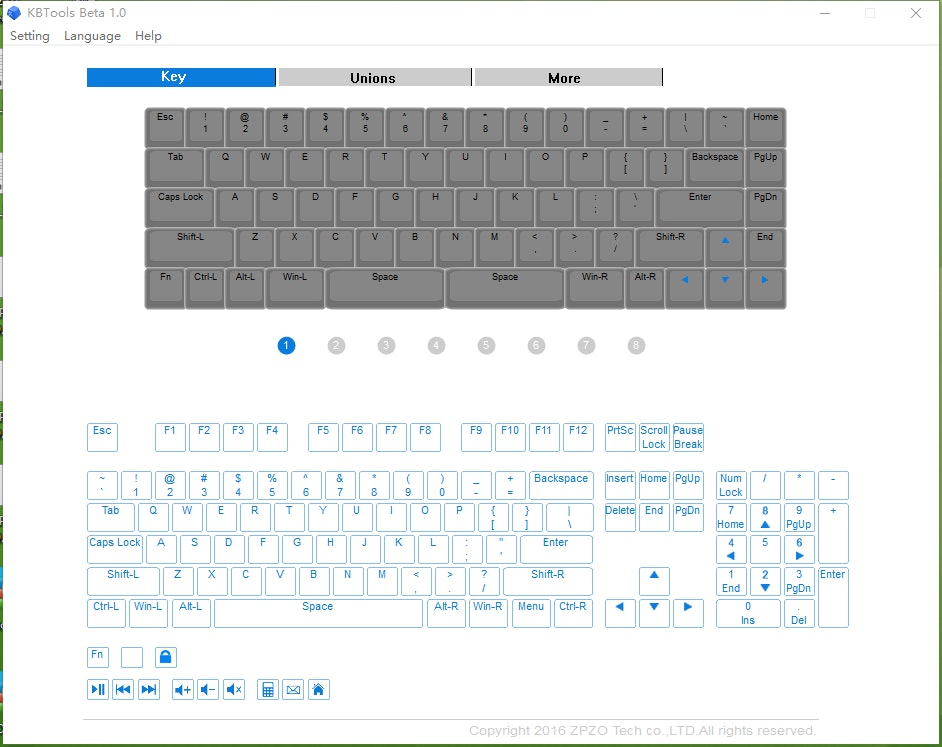Click the Caps Lock key on the upper keyboard
The image size is (942, 747).
(180, 206)
